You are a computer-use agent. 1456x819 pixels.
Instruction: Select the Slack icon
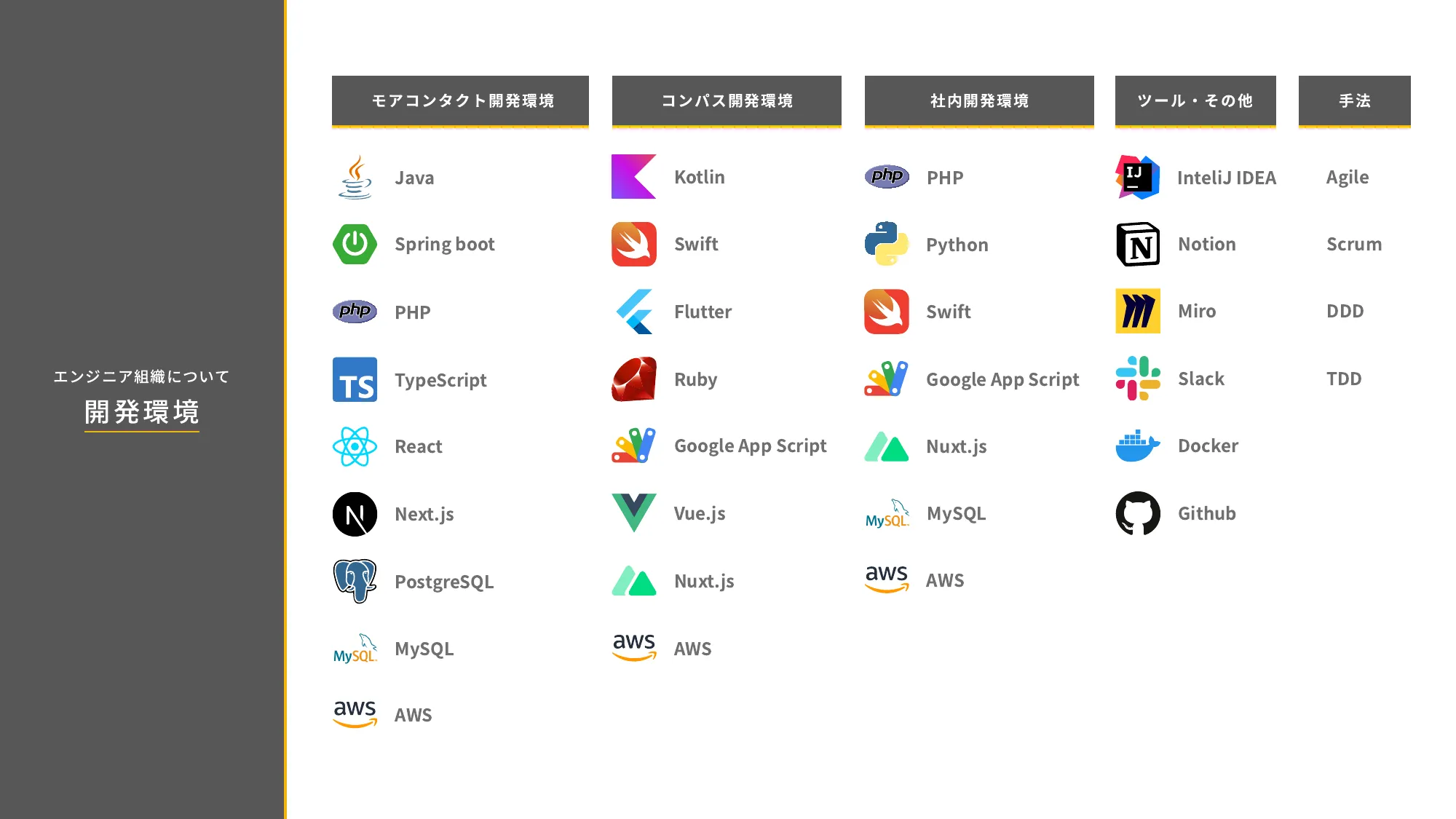[x=1138, y=379]
